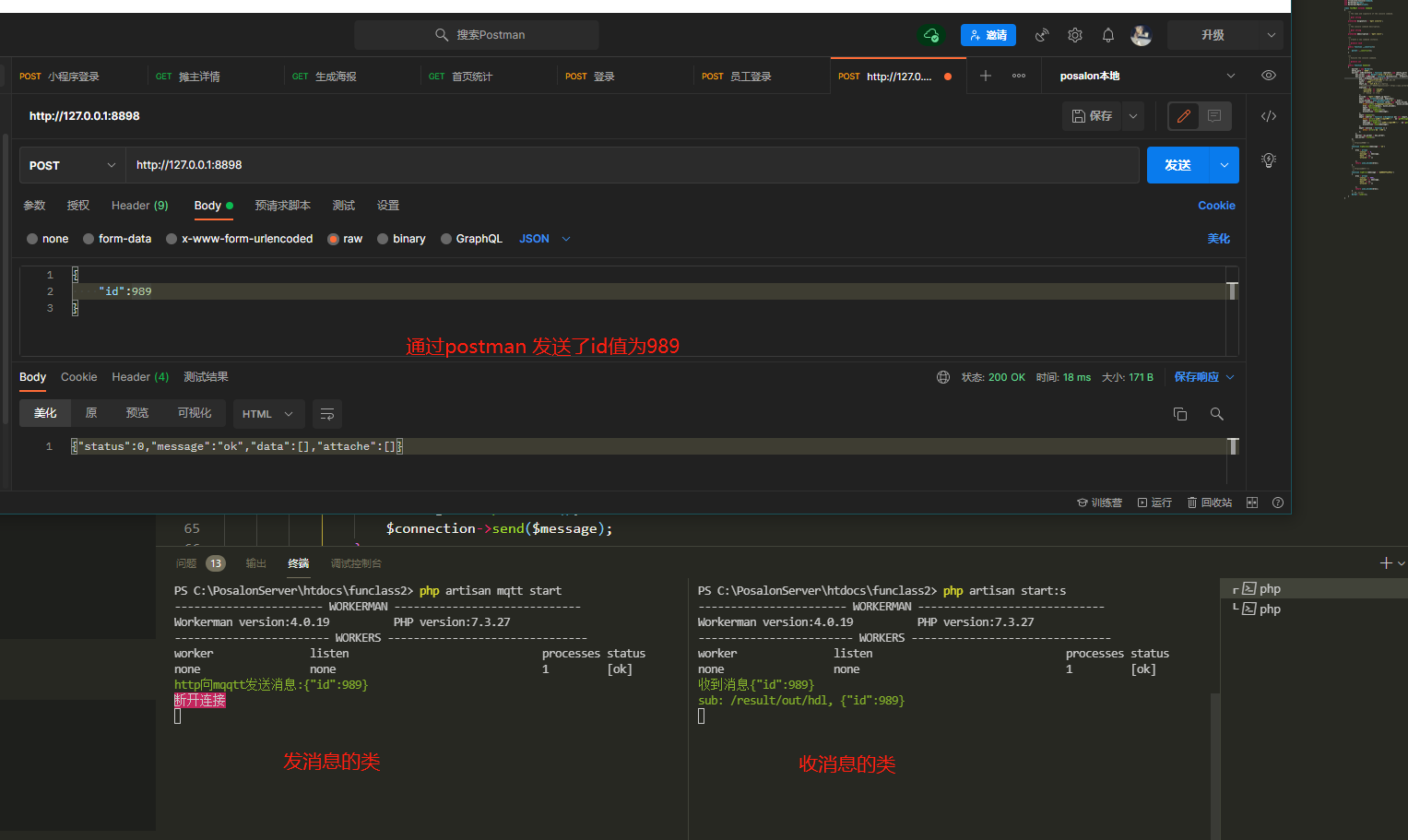The height and width of the screenshot is (840, 1408).
Task: Open the 参数 params tab
Action: click(x=34, y=206)
